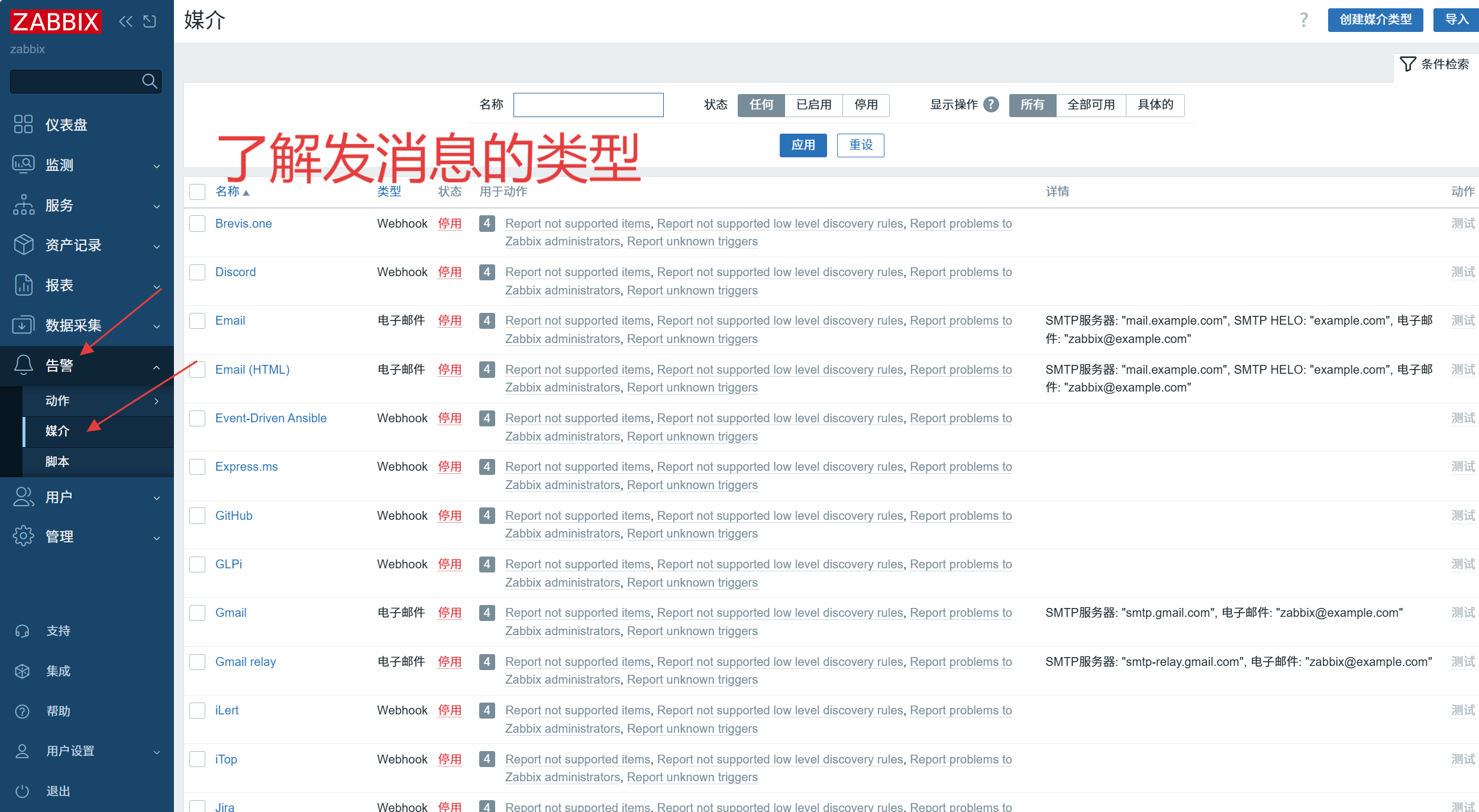Expand the 用户 menu chevron
The image size is (1479, 812).
(157, 498)
